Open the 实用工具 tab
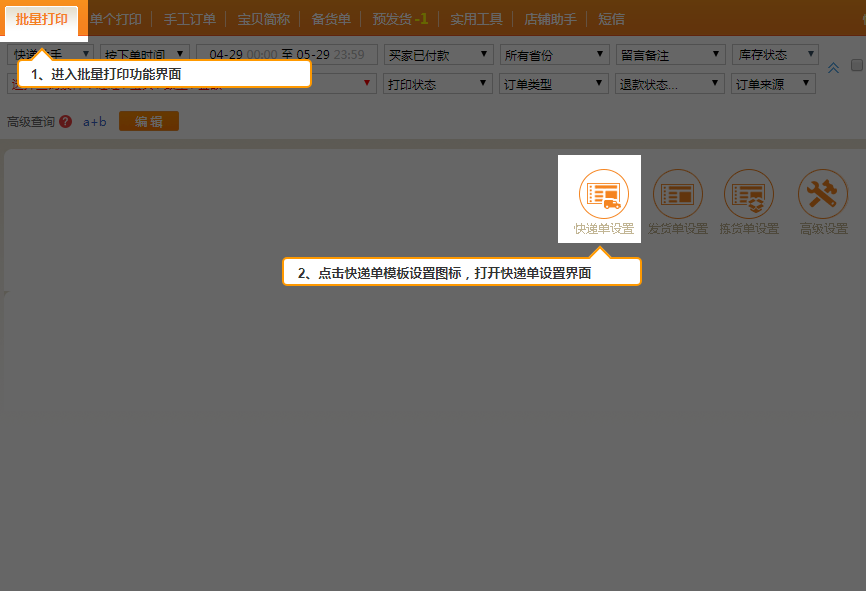This screenshot has width=867, height=591. click(x=476, y=19)
